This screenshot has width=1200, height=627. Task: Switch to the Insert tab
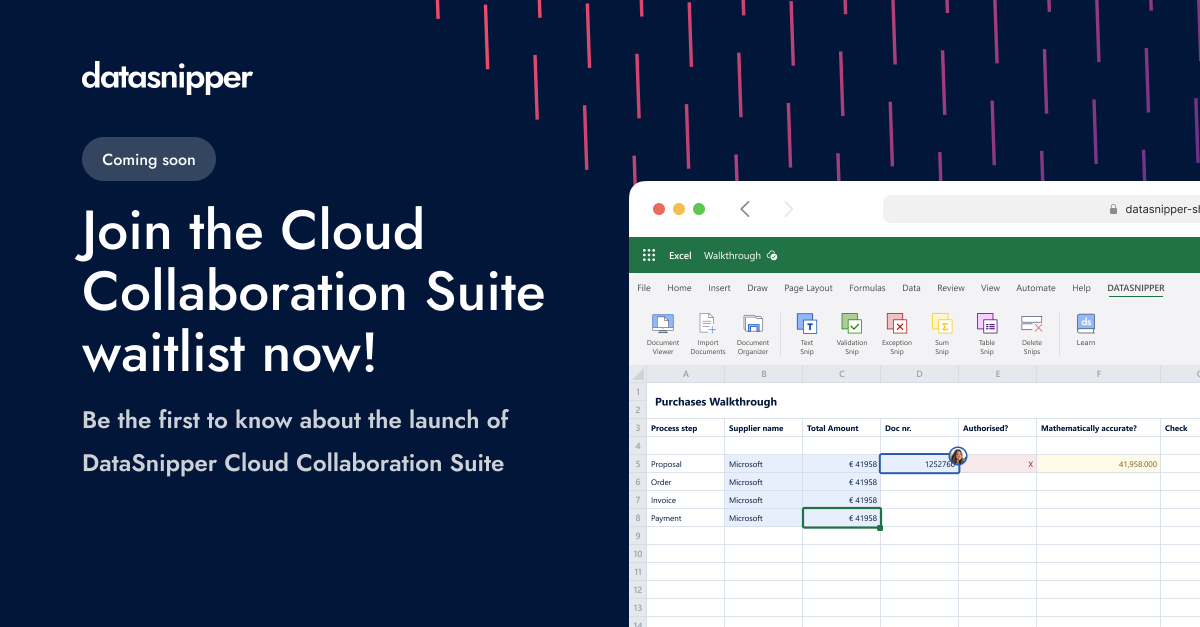pyautogui.click(x=719, y=288)
